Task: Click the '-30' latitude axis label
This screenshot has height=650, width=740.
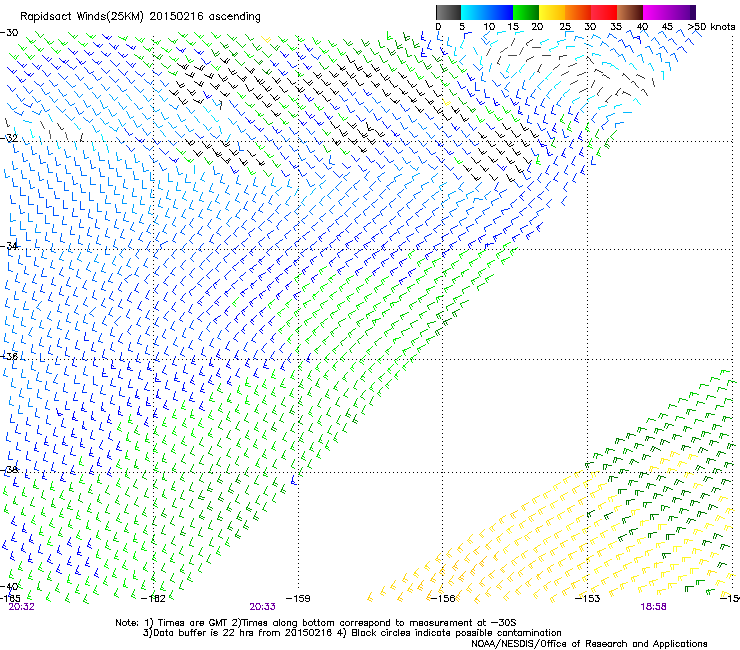Action: (x=9, y=33)
